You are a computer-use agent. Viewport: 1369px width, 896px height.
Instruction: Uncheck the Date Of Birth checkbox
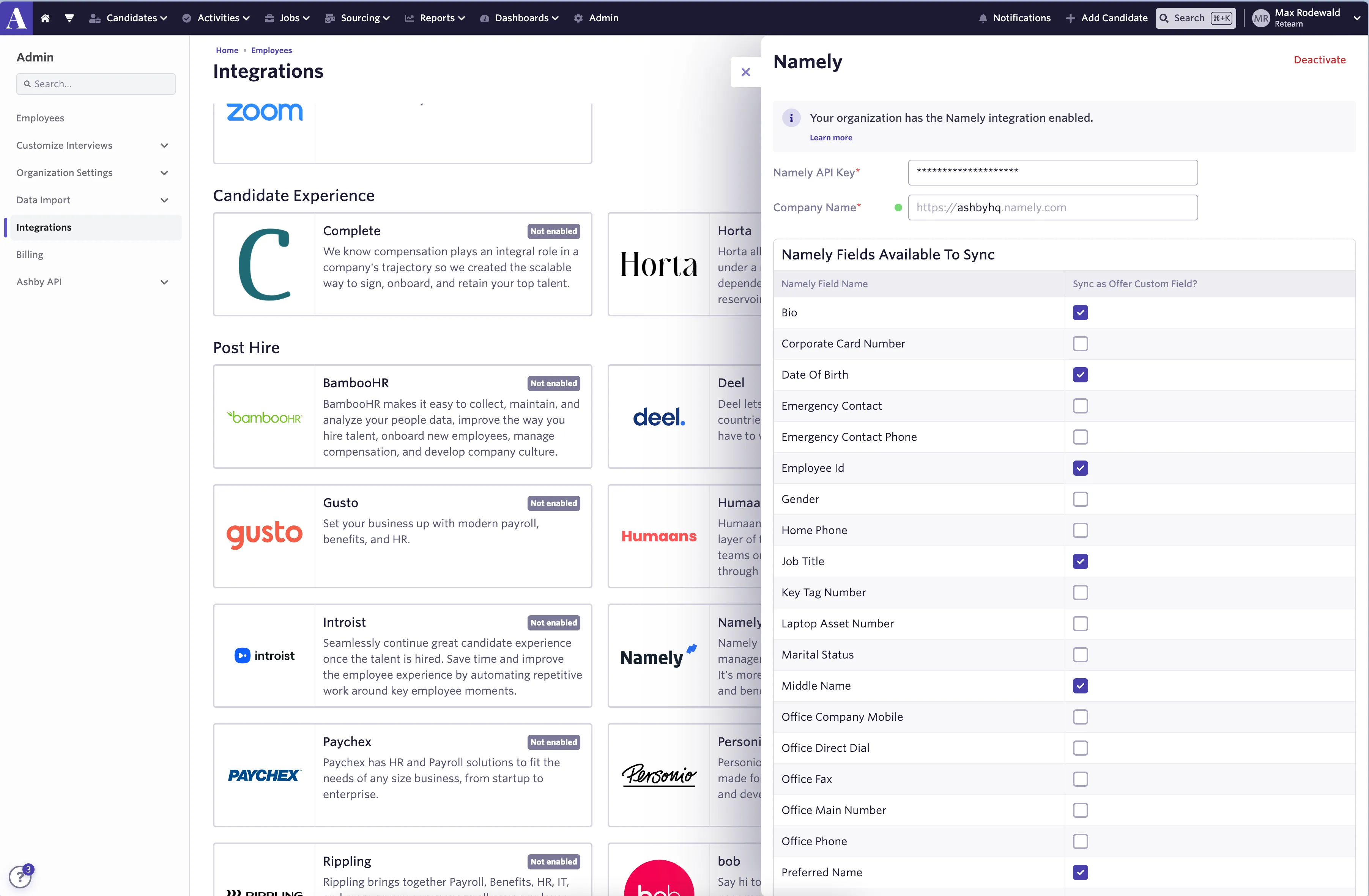click(x=1080, y=375)
